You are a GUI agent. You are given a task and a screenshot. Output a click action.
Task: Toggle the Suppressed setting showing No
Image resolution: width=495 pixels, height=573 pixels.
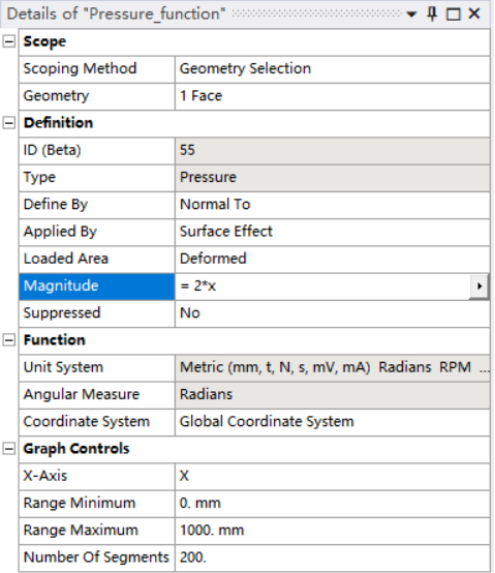332,313
